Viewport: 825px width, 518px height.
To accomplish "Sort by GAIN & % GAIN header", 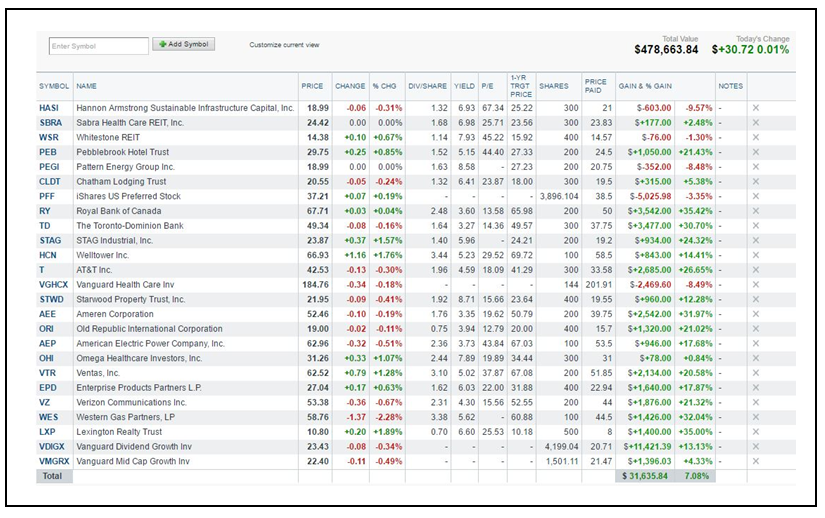I will [x=645, y=86].
